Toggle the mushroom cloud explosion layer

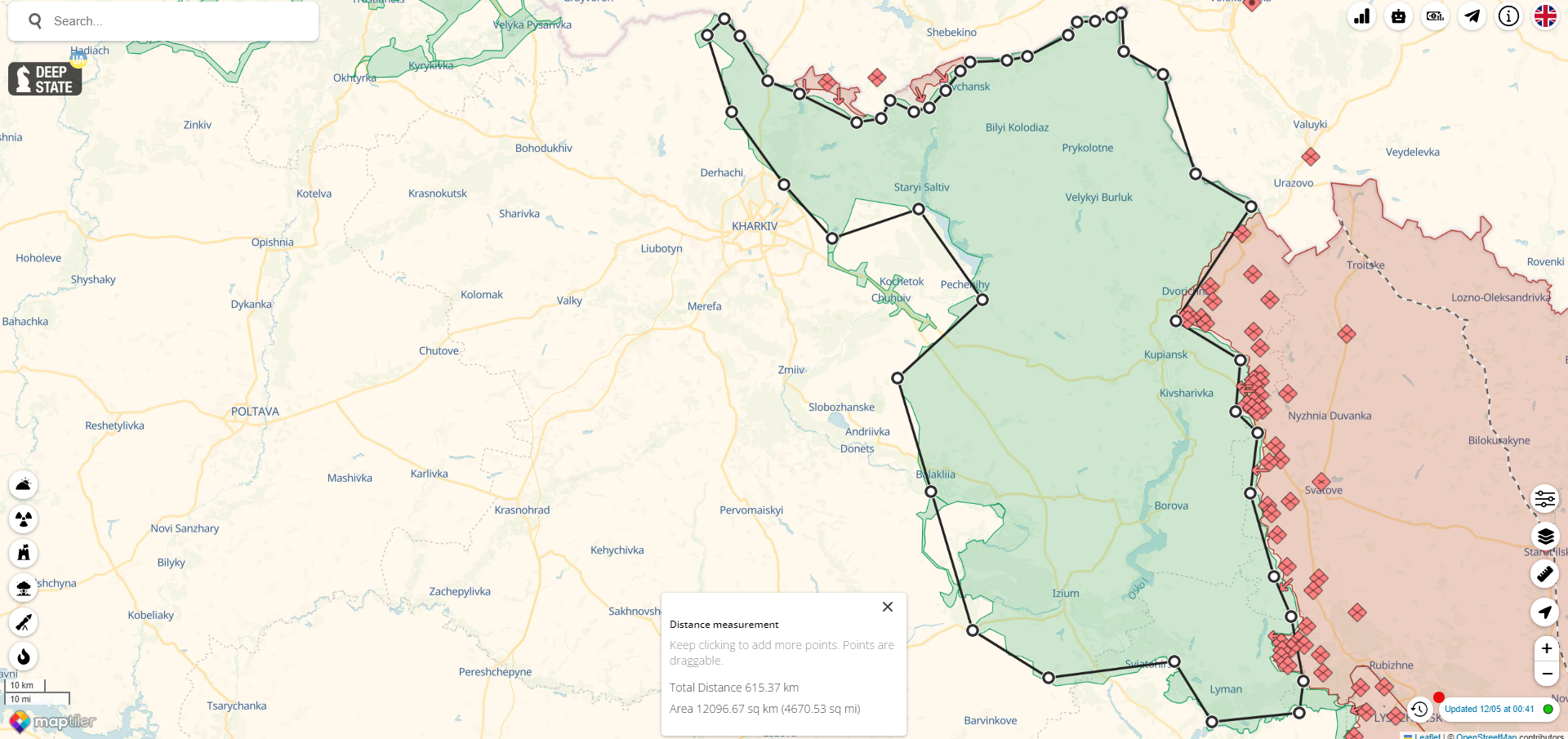pos(24,588)
